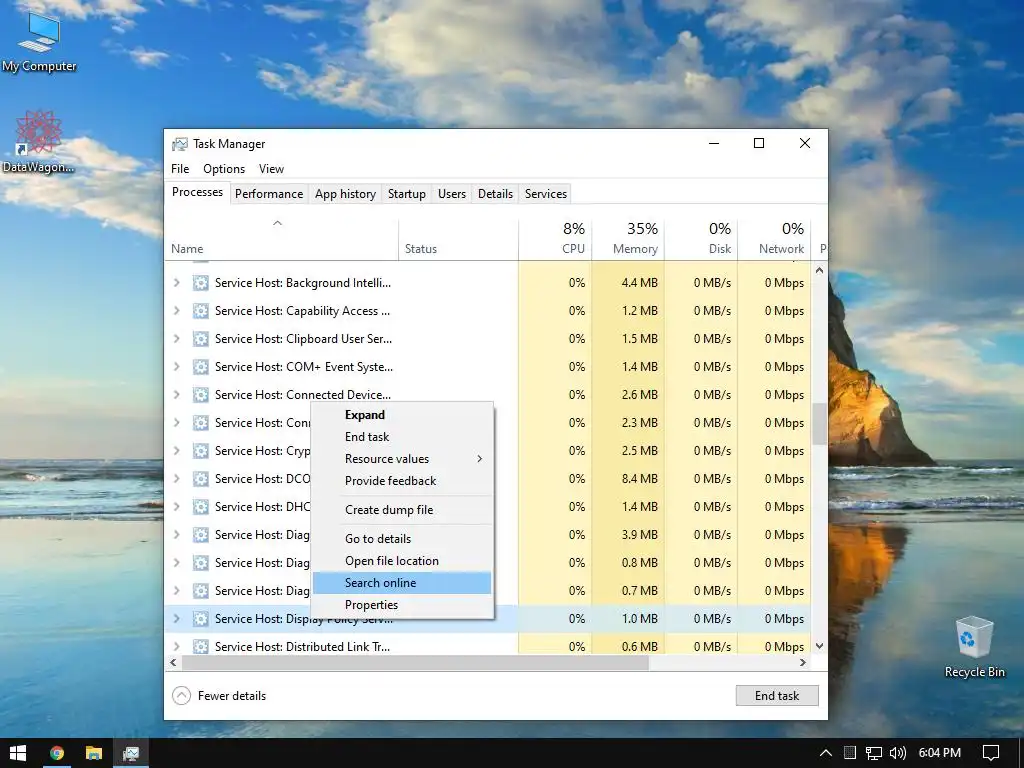Expand Service Host: Background Intelli... row
Viewport: 1024px width, 768px height.
[176, 283]
